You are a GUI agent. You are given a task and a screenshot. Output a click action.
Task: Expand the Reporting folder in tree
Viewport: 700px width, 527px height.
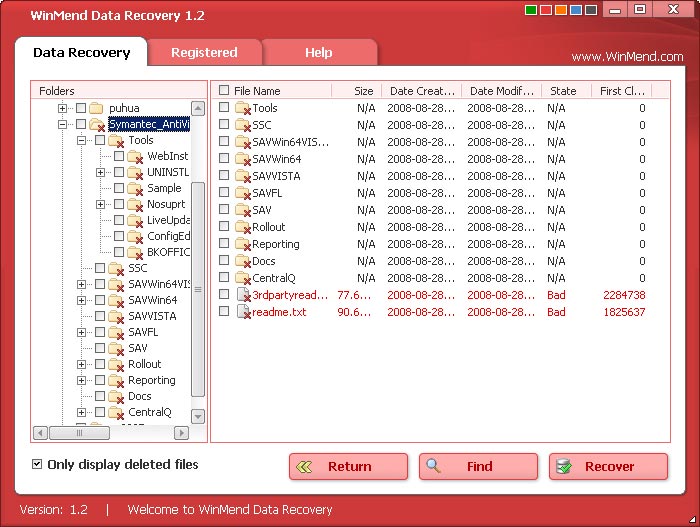click(82, 380)
